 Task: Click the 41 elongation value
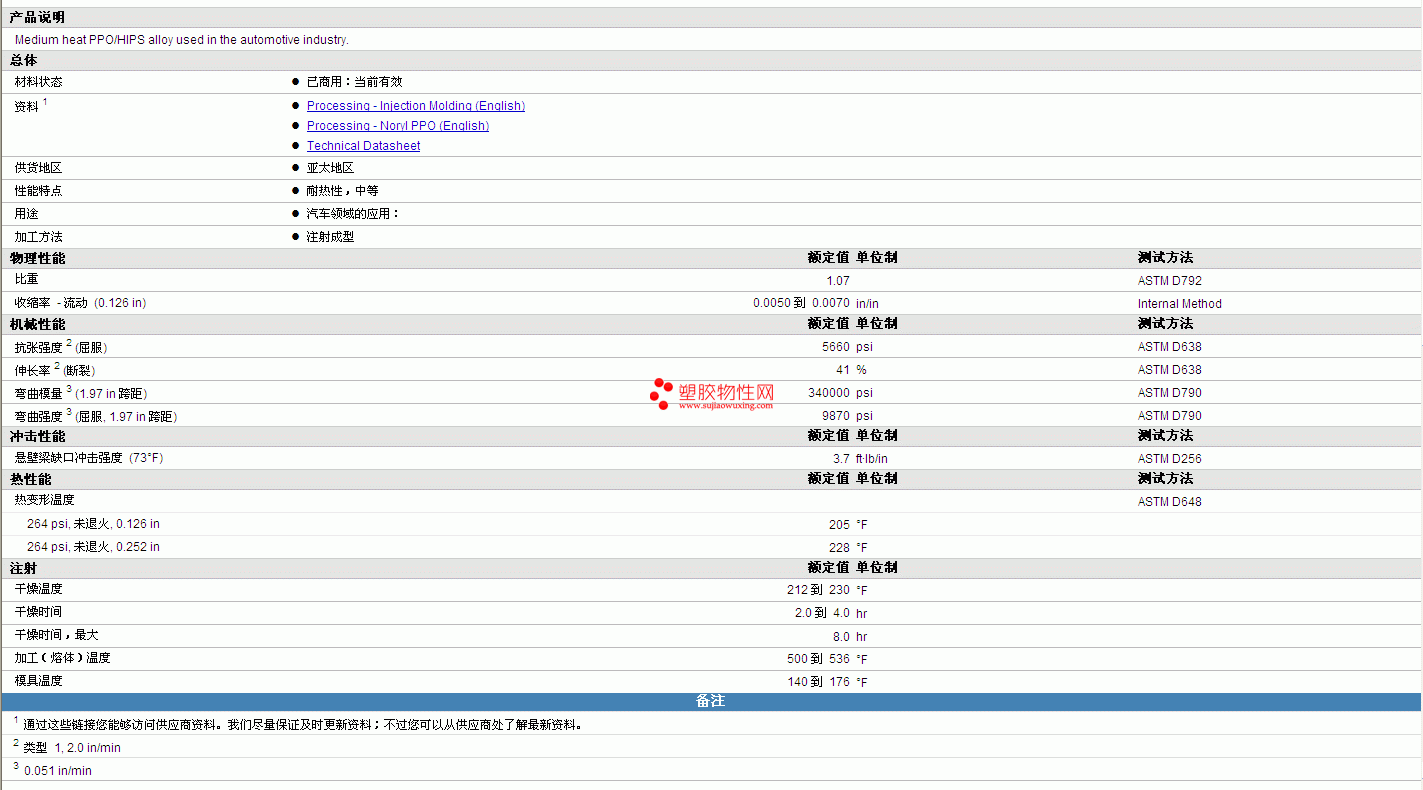843,370
